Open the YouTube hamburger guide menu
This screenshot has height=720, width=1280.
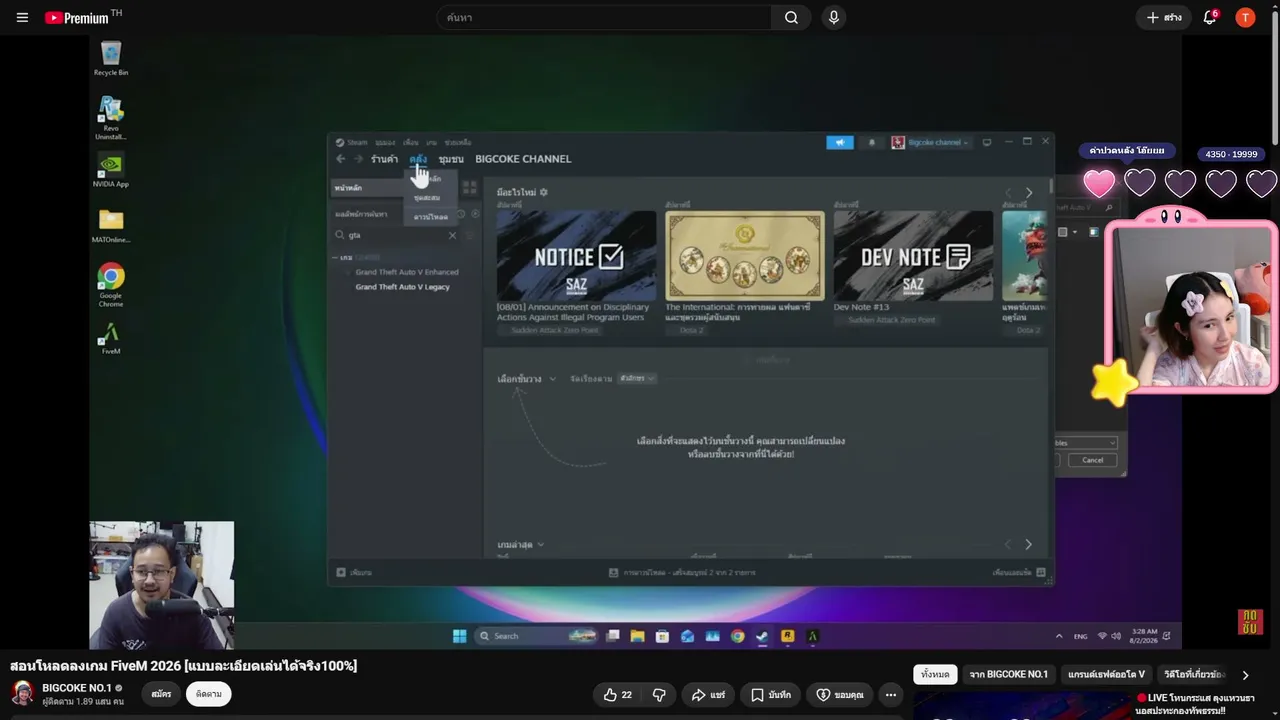click(22, 17)
